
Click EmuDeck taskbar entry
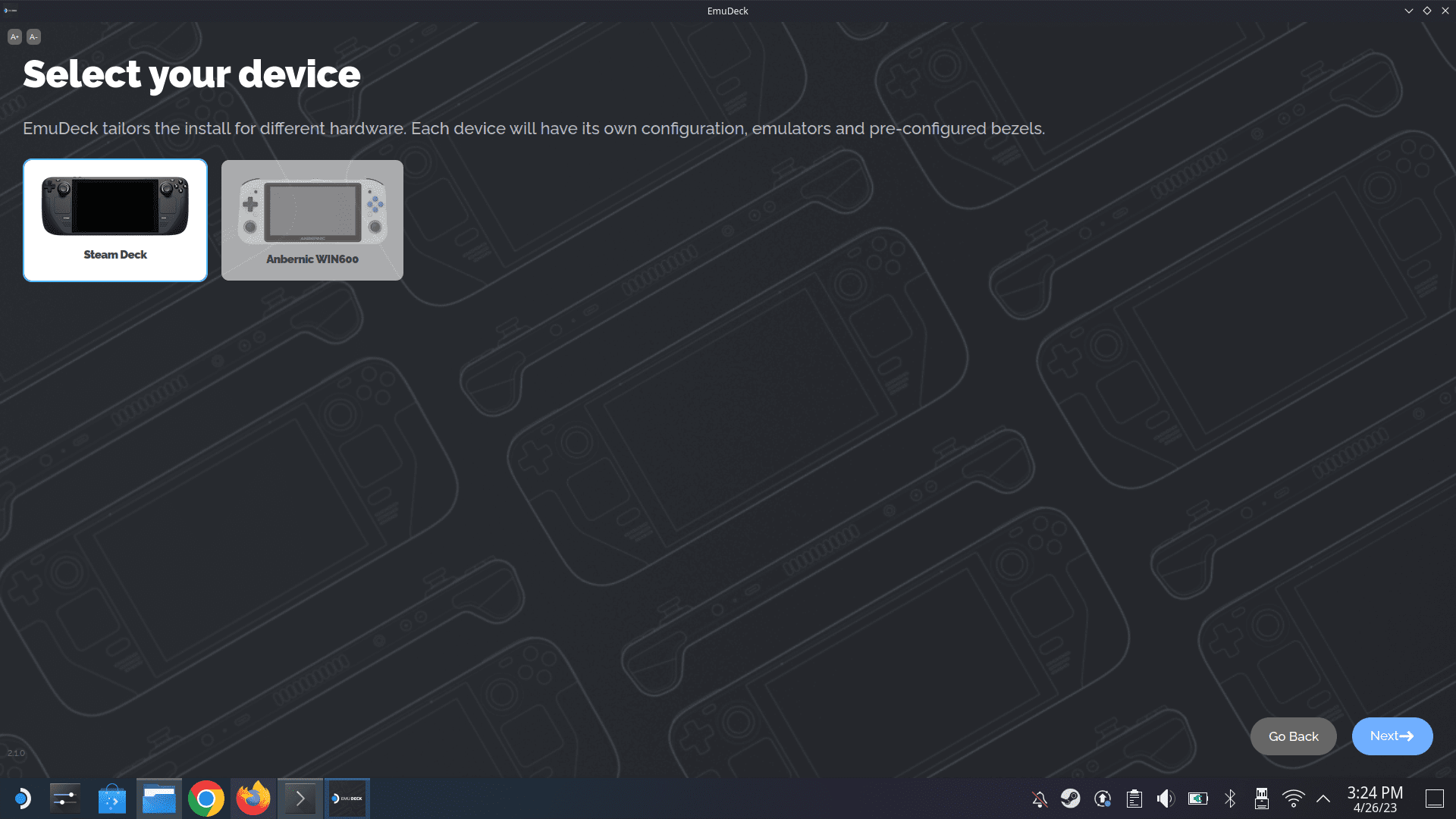click(x=347, y=799)
